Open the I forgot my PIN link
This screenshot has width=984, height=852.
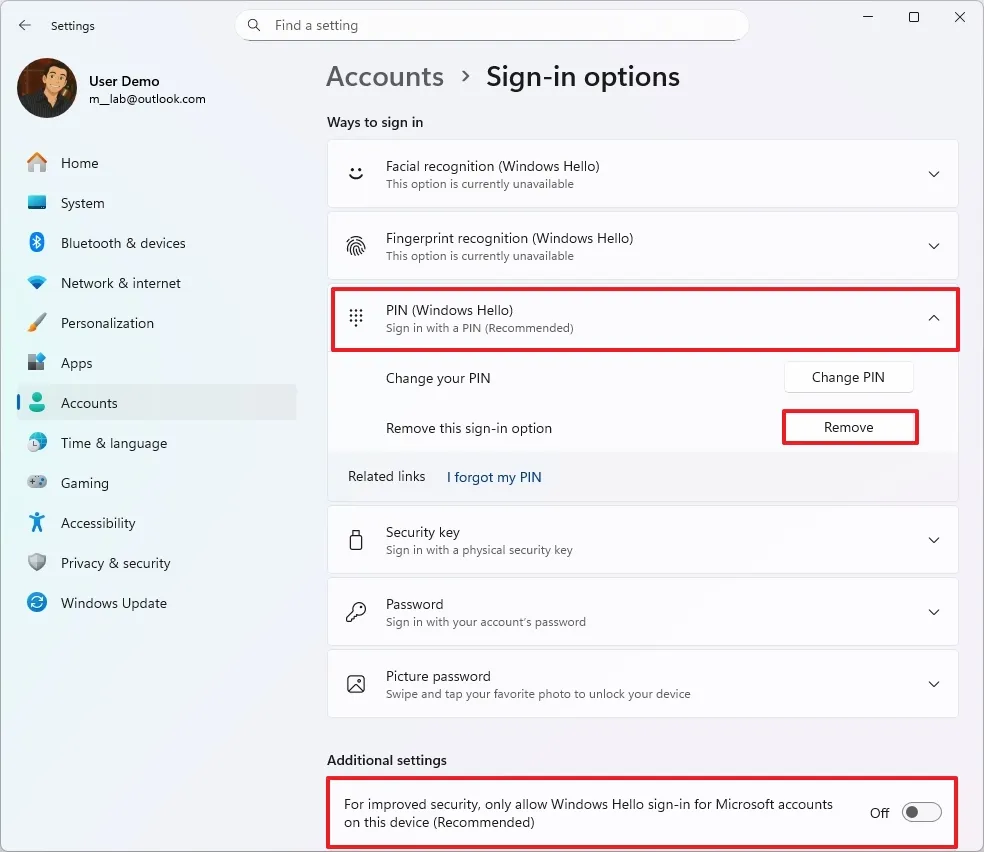pos(494,477)
